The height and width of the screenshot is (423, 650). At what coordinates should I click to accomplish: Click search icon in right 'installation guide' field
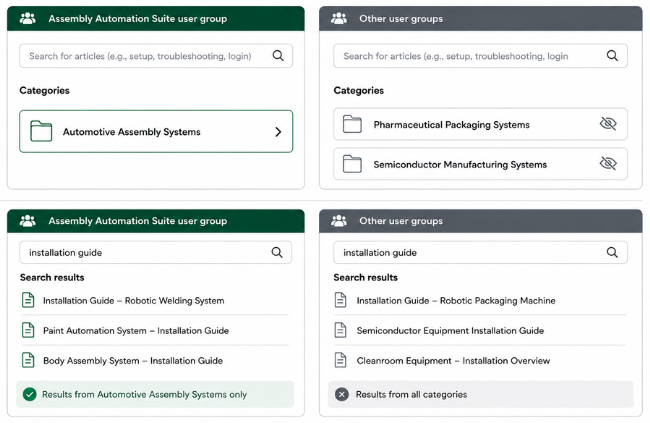click(x=612, y=252)
